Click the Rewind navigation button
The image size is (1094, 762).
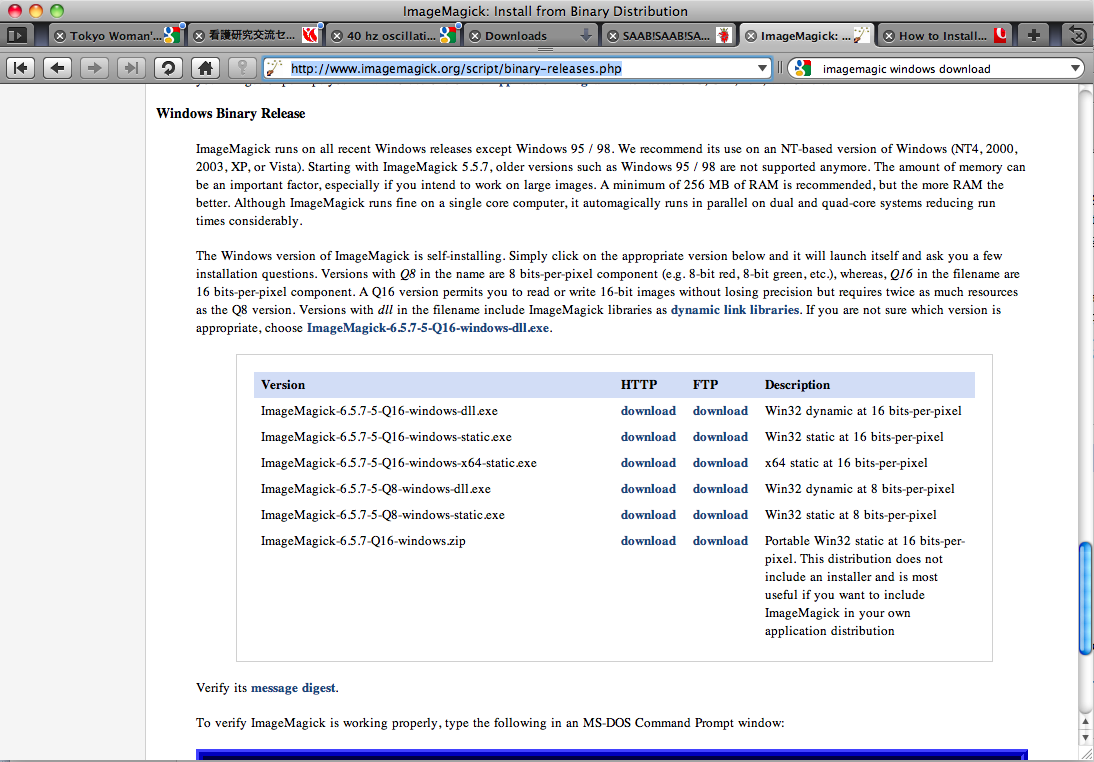(x=21, y=68)
